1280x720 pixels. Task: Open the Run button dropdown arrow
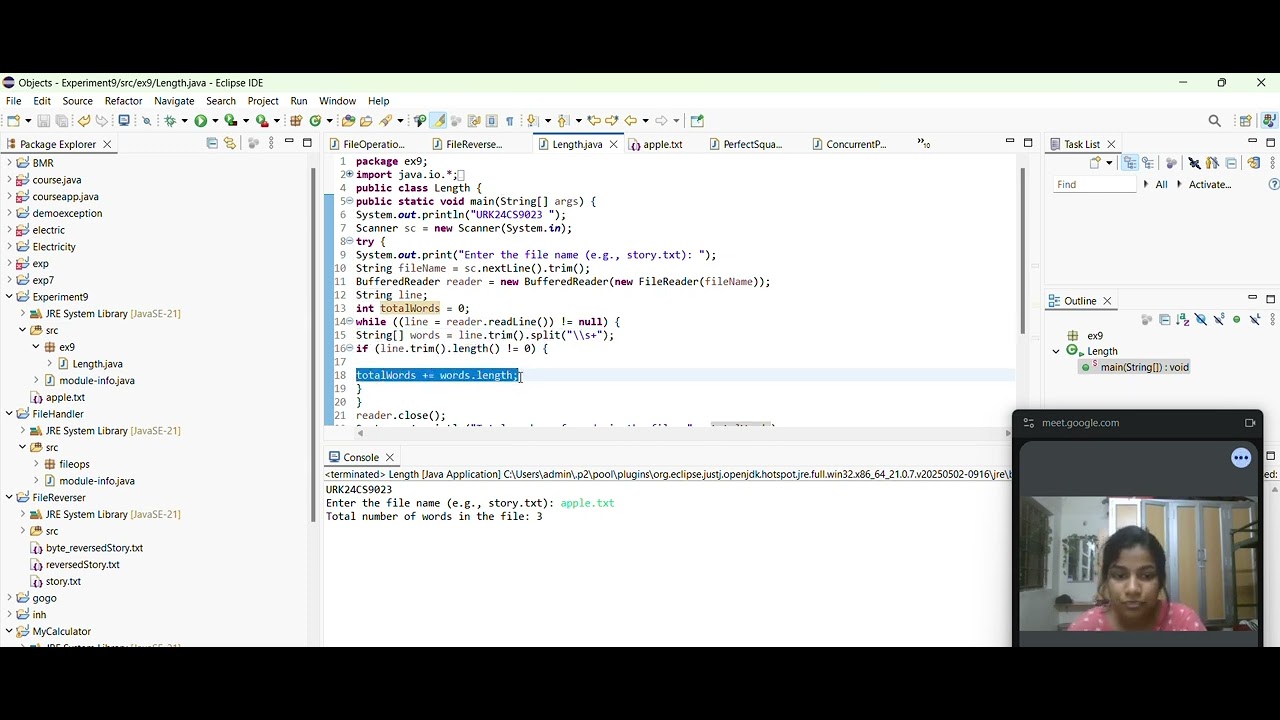click(x=215, y=121)
